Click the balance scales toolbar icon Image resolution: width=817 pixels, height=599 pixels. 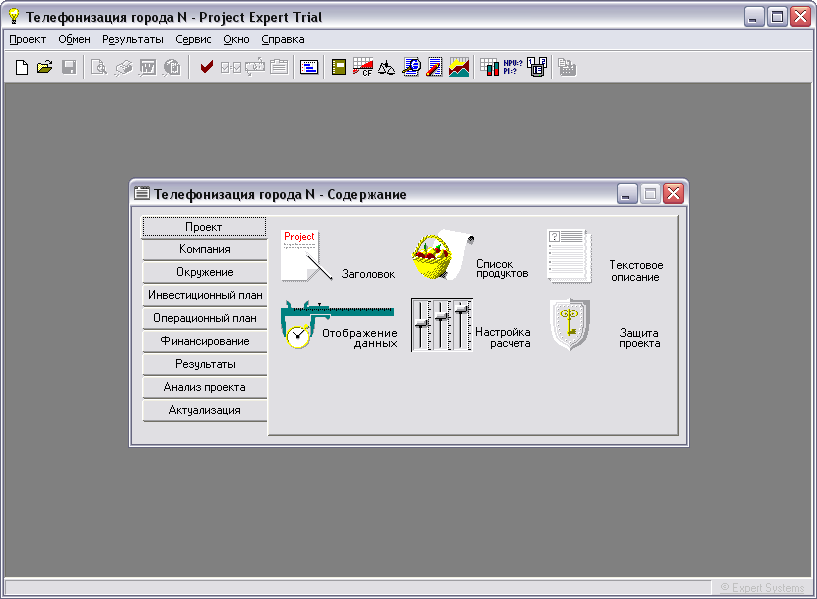pyautogui.click(x=386, y=67)
